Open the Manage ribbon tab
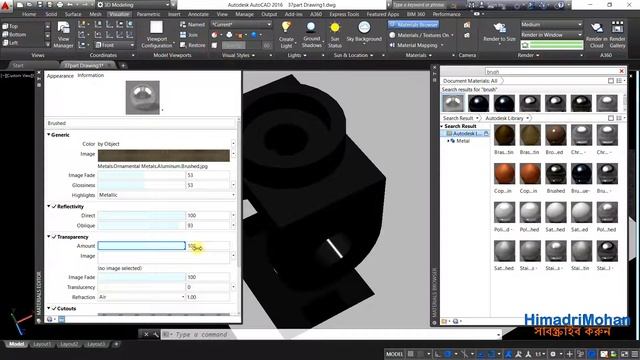 pos(244,14)
